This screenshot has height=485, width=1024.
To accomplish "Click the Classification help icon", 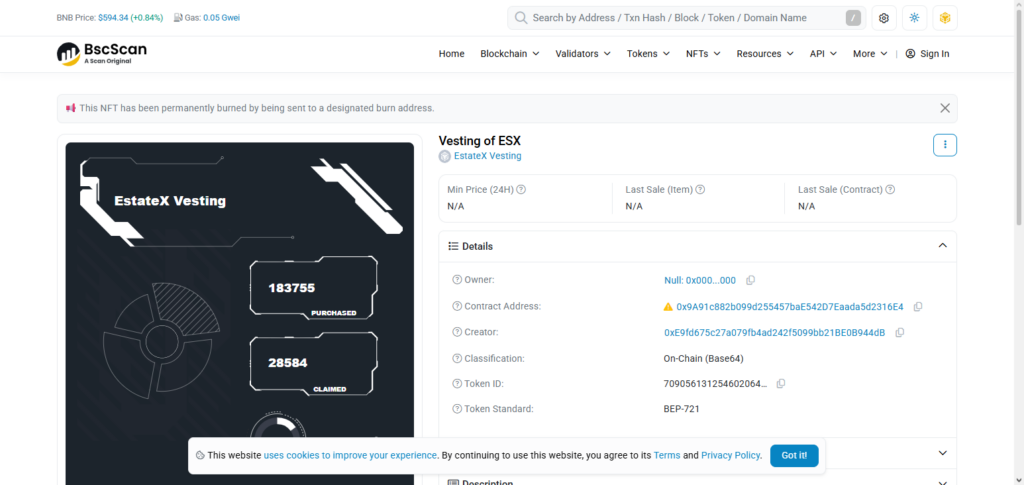I will point(457,358).
